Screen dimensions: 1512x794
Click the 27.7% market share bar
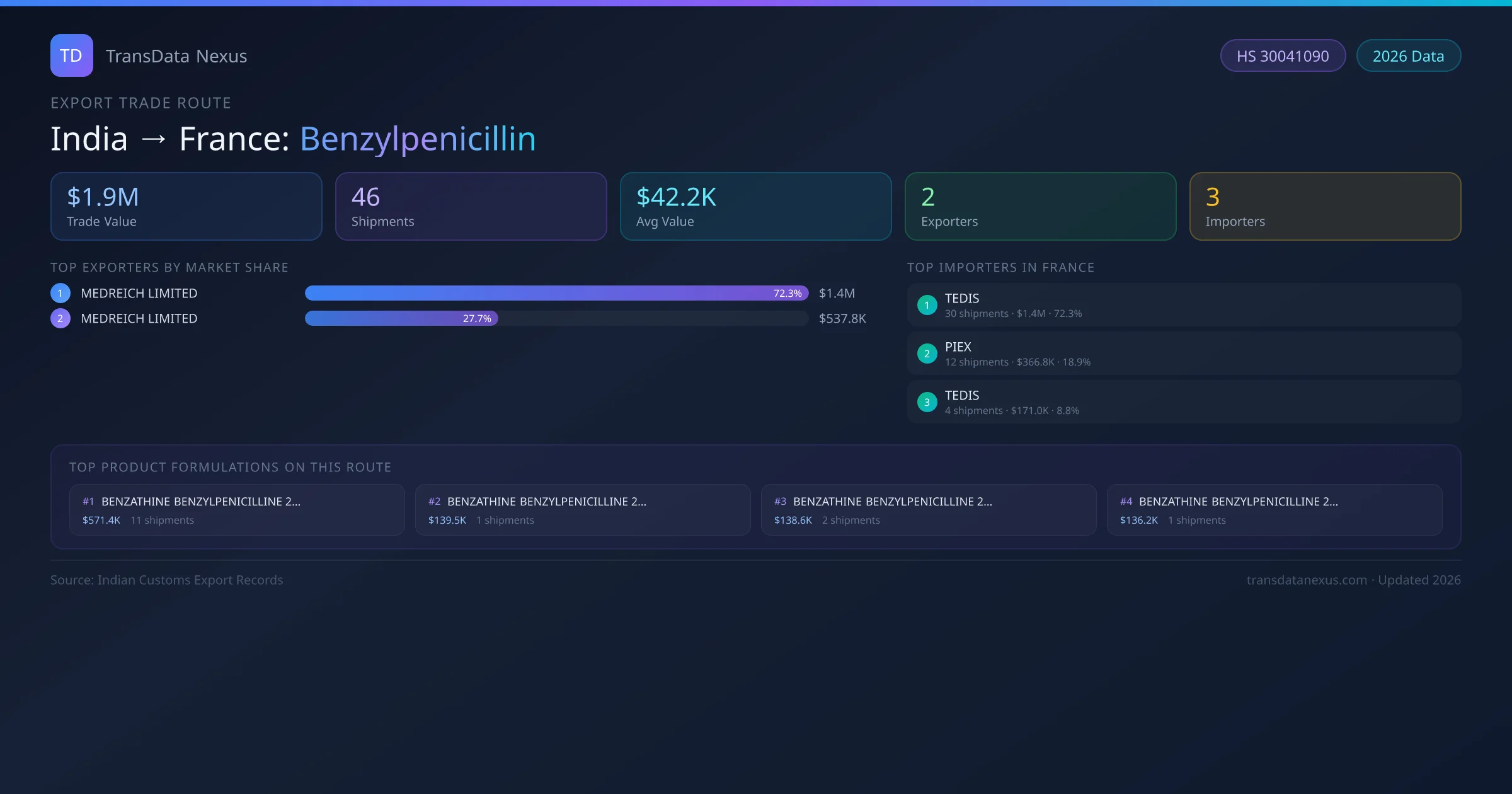point(401,318)
